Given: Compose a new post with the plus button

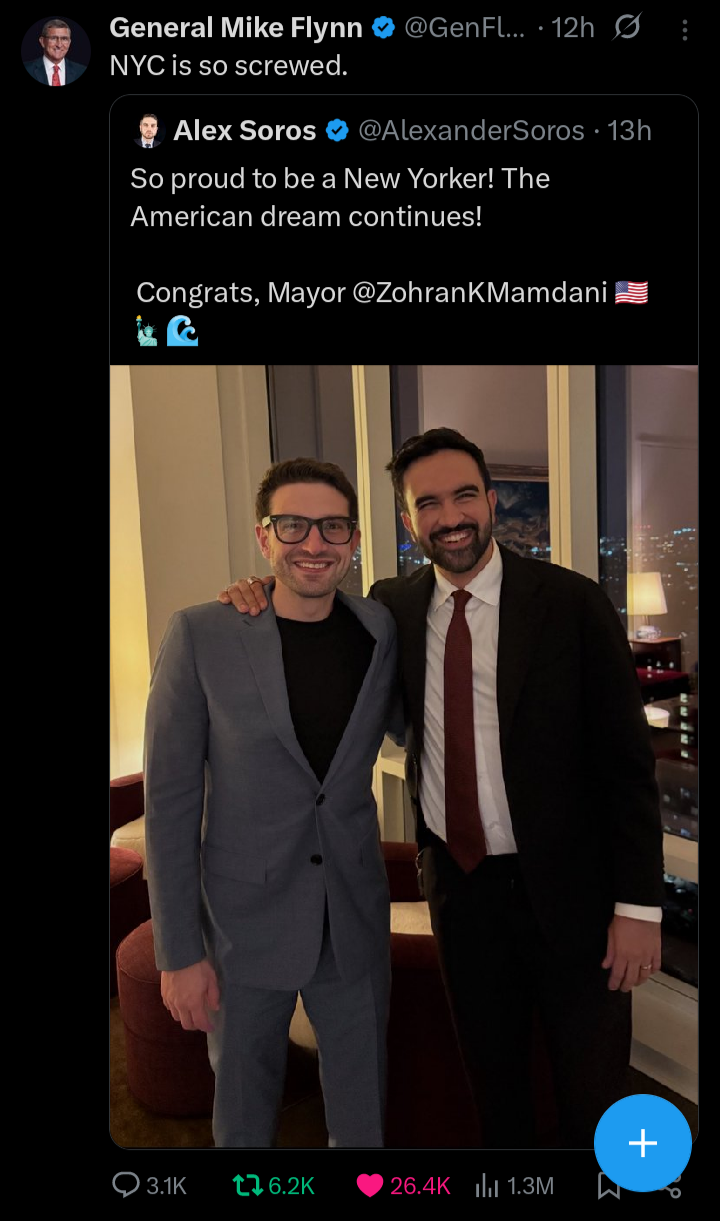Looking at the screenshot, I should pyautogui.click(x=642, y=1143).
